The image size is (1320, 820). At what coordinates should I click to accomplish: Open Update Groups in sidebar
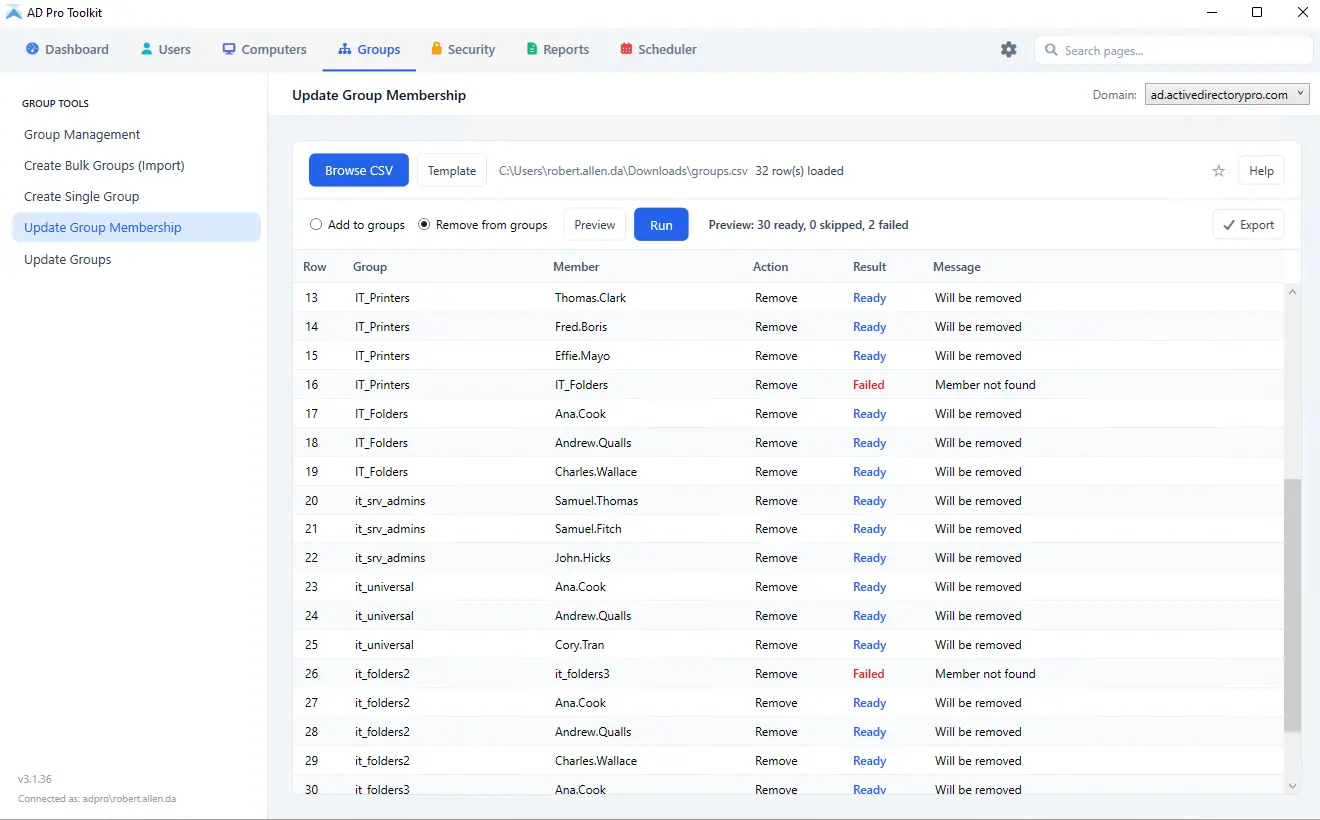point(136,259)
